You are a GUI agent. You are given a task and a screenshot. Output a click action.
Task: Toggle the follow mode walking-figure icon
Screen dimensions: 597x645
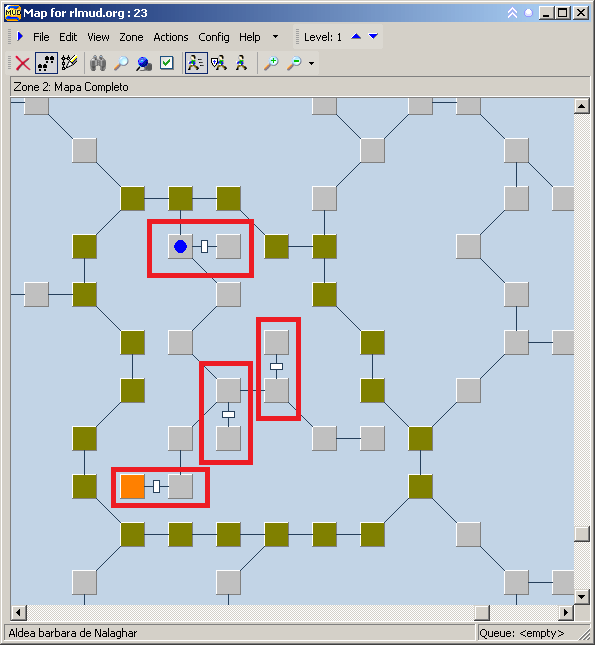(196, 63)
